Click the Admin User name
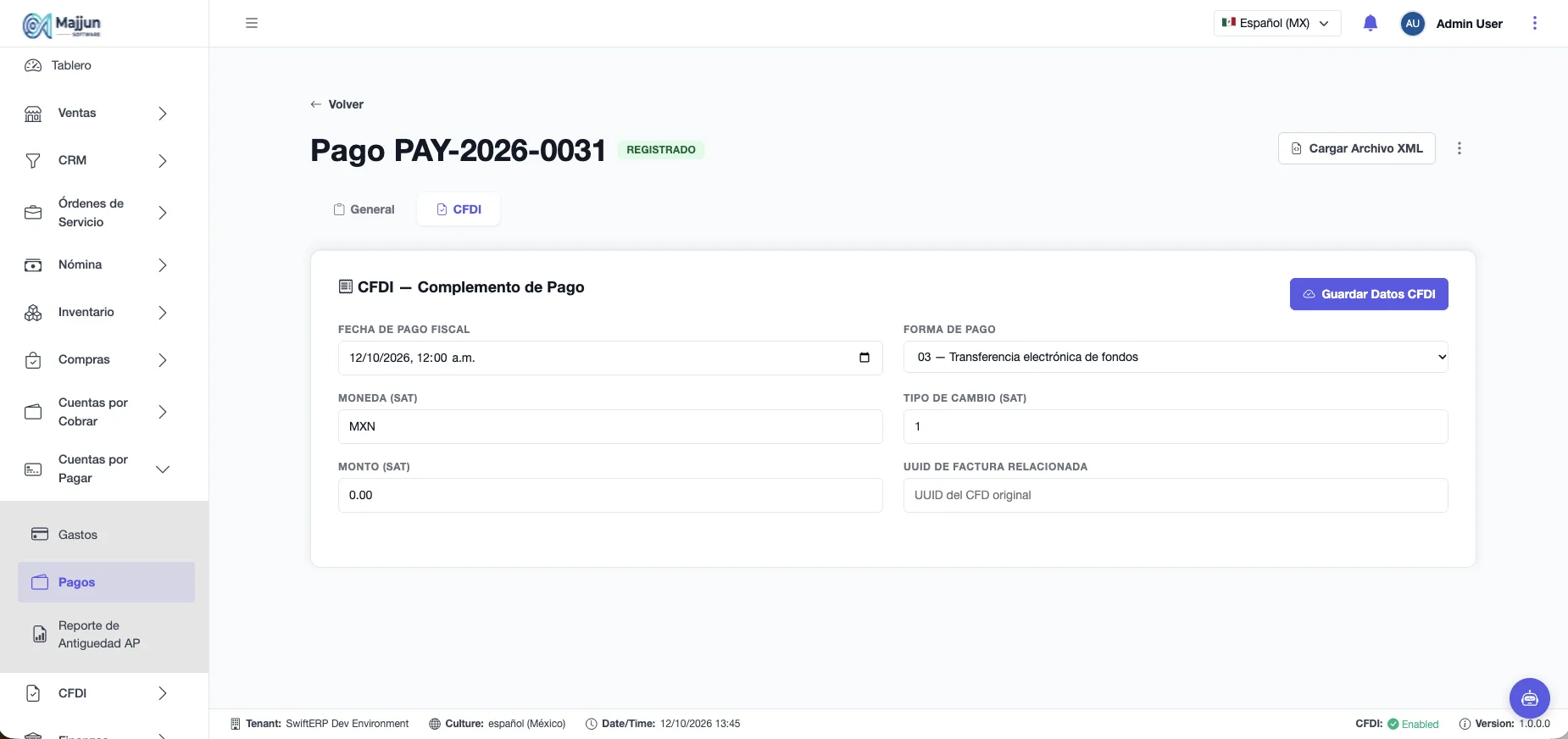 pyautogui.click(x=1469, y=24)
